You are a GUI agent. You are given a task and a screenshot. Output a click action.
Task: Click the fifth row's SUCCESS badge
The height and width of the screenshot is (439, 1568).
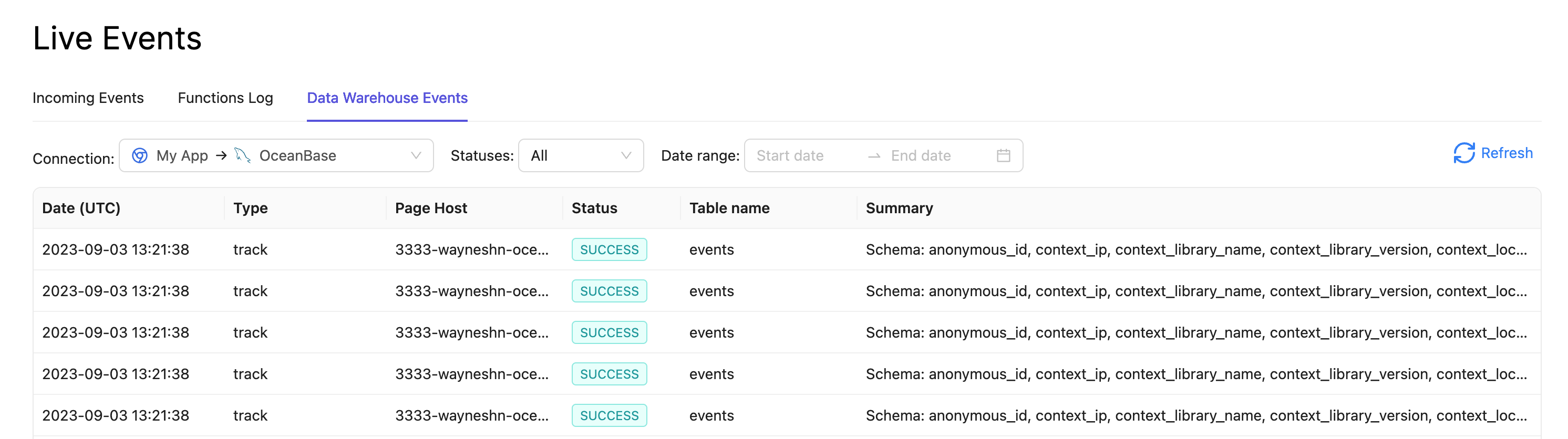[610, 415]
